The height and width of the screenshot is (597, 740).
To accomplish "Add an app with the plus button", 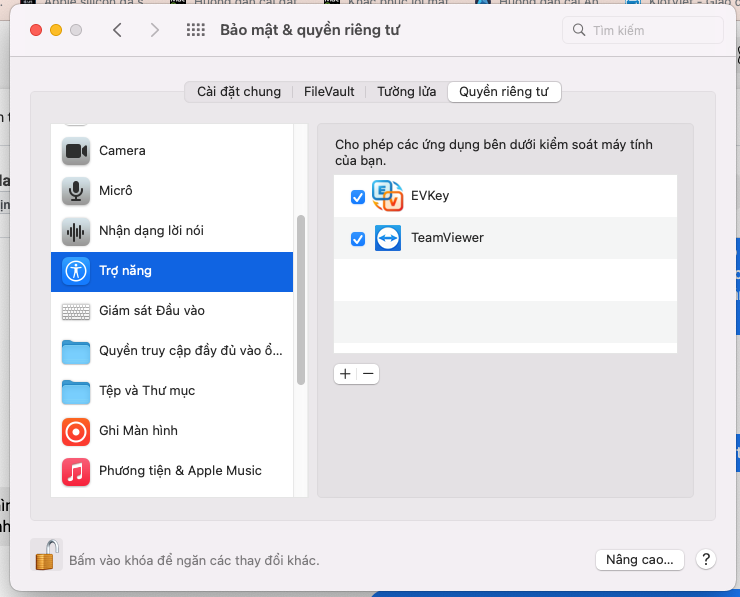I will [345, 374].
